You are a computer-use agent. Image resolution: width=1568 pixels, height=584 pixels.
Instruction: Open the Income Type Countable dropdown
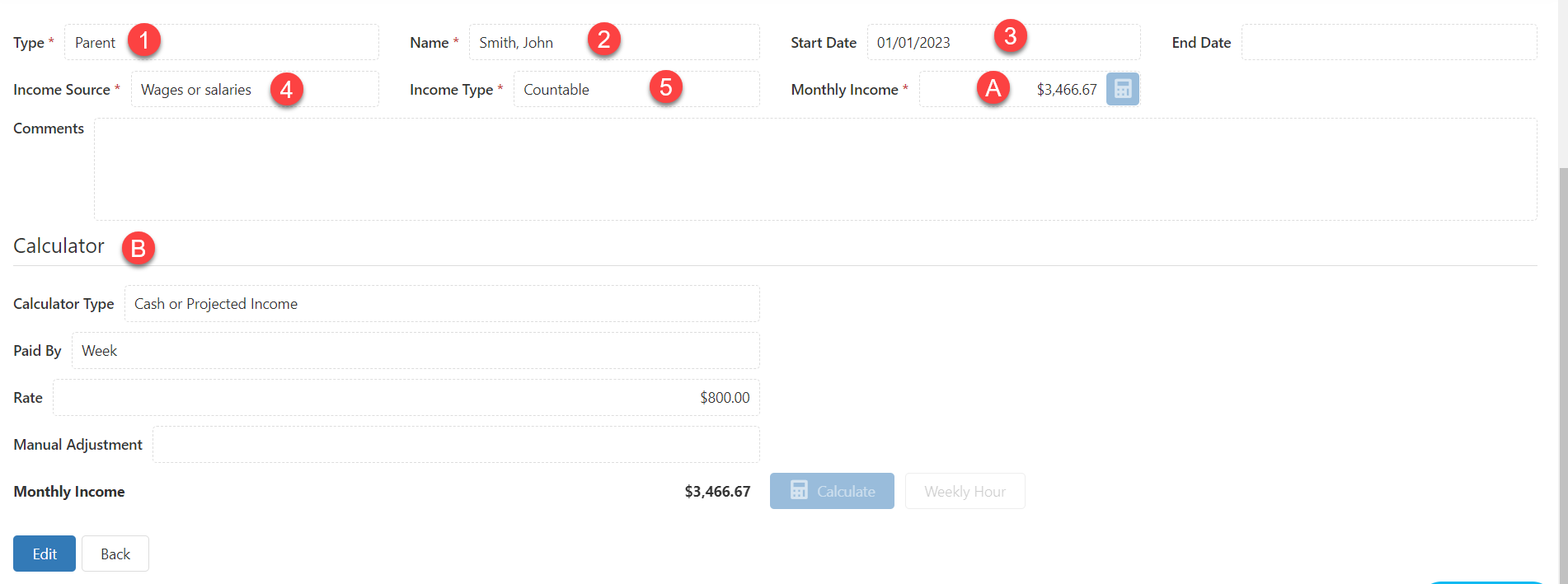[x=636, y=89]
